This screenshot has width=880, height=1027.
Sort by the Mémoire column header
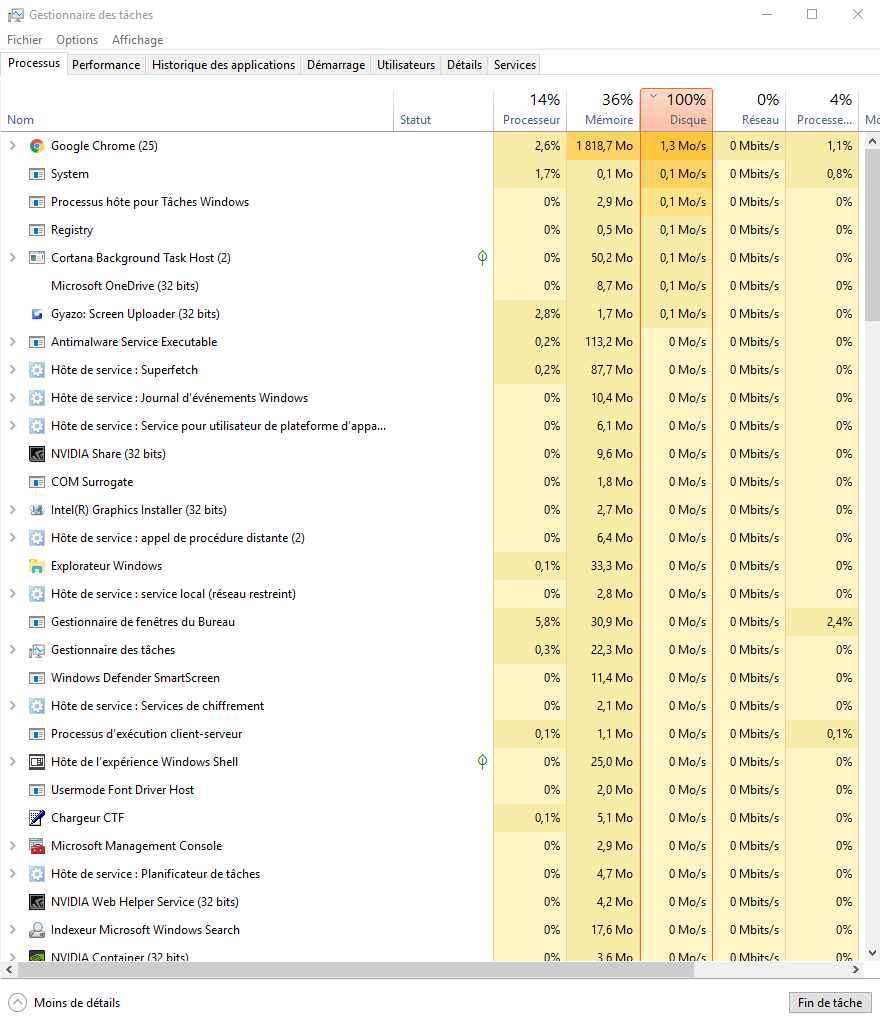603,109
